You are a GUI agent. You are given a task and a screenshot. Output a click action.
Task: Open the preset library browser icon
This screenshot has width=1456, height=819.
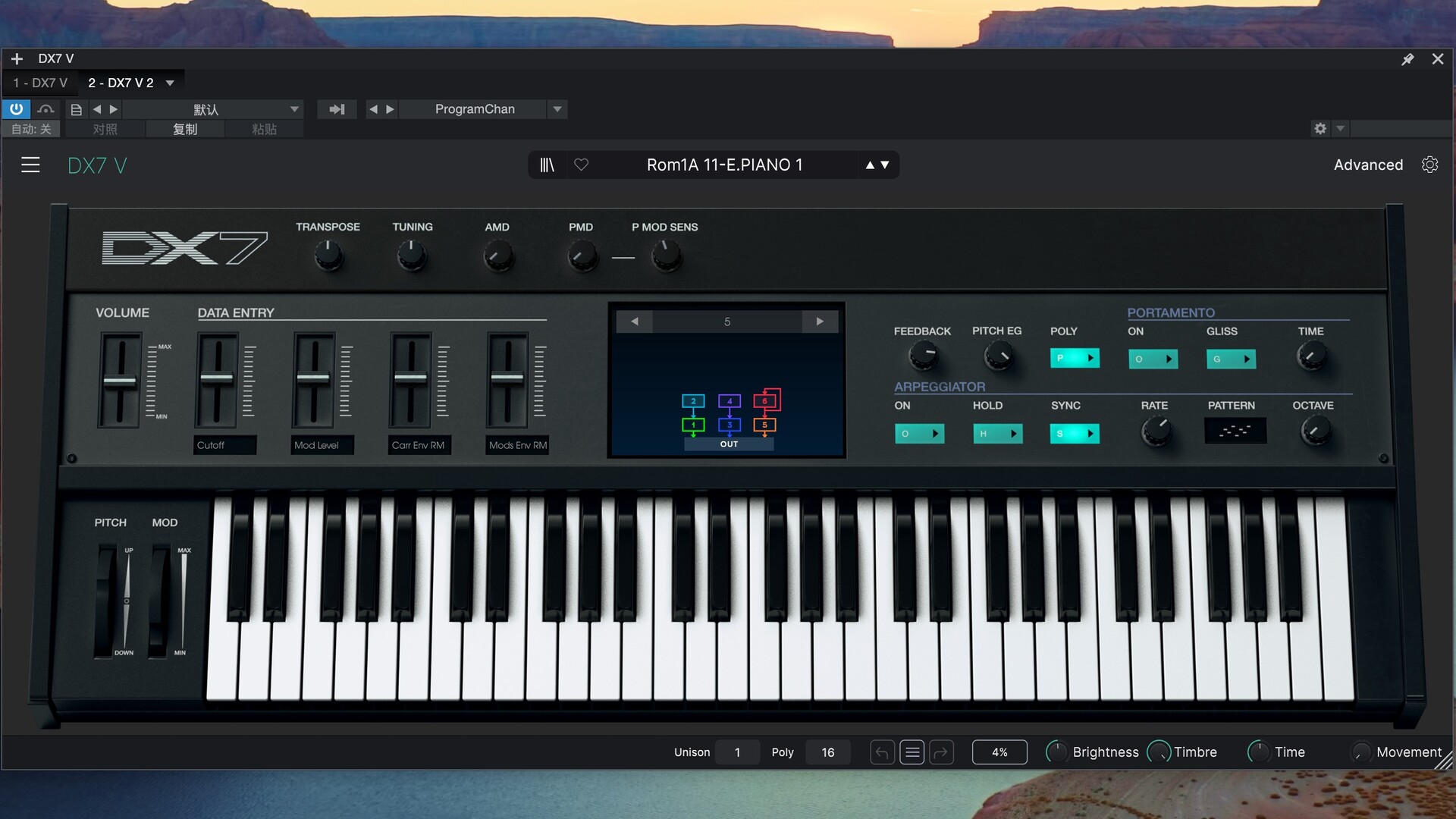[x=547, y=165]
